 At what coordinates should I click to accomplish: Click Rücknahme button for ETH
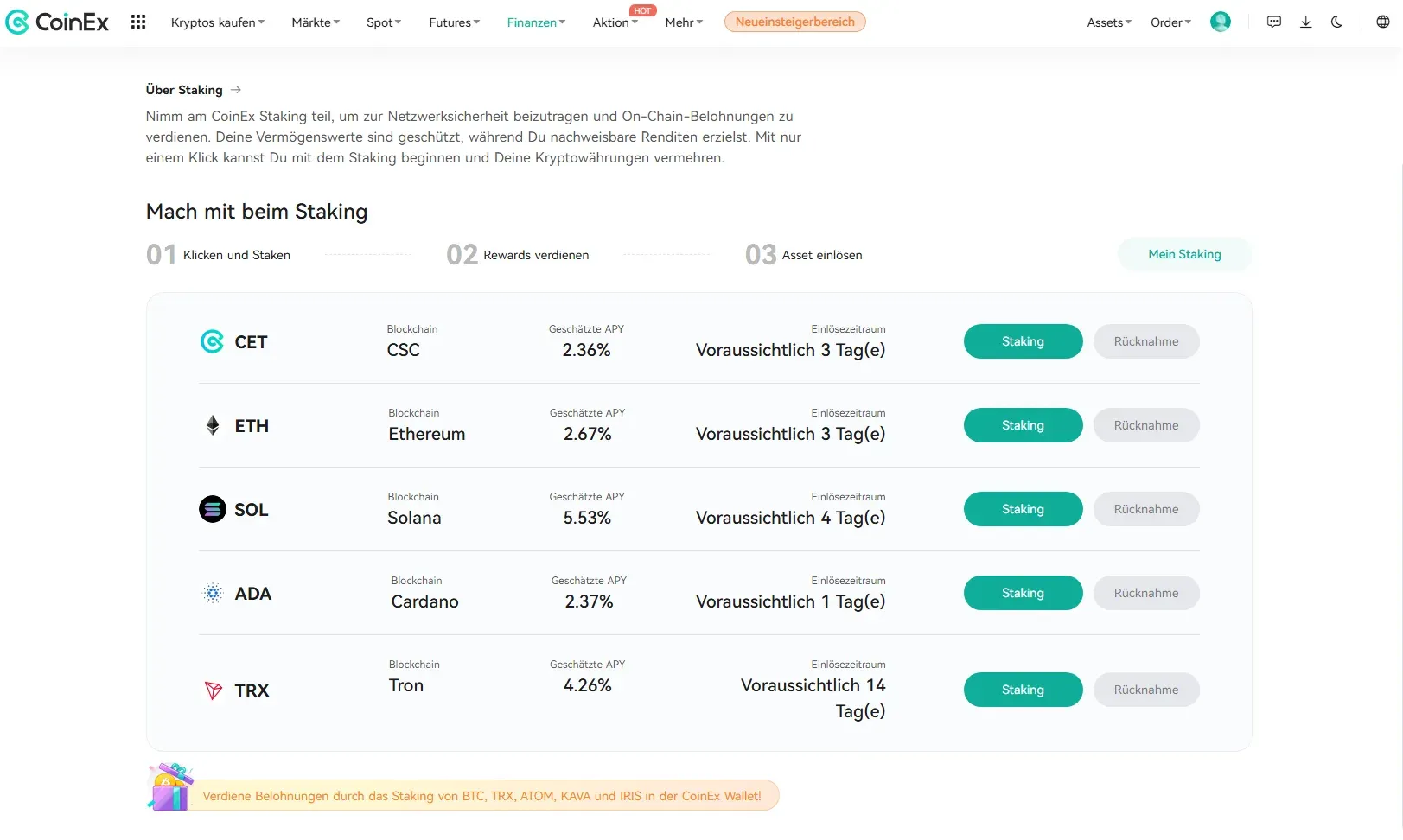coord(1146,425)
